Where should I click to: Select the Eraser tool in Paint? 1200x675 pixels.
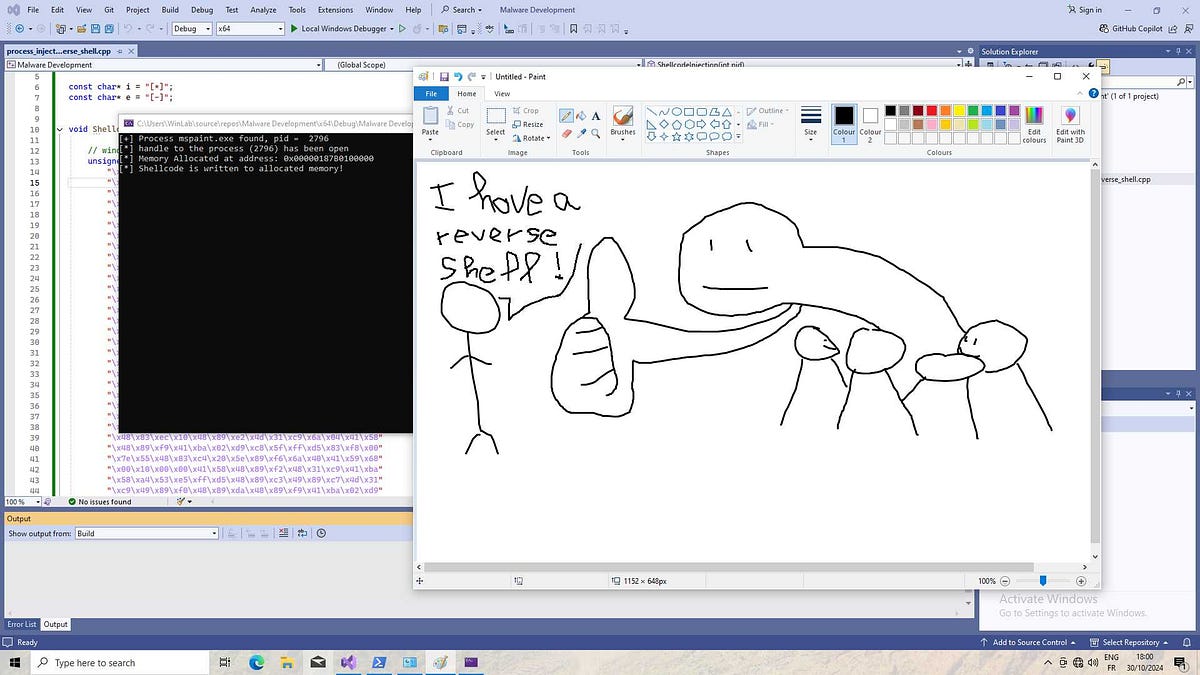coord(566,133)
